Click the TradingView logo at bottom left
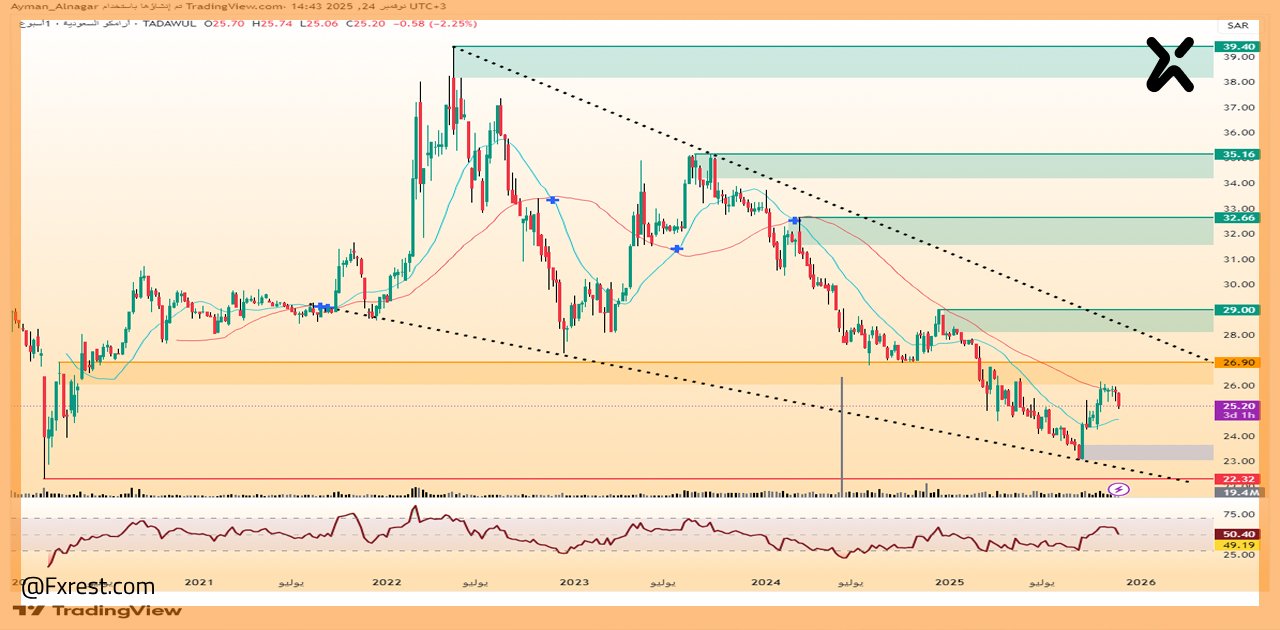The height and width of the screenshot is (630, 1280). point(98,610)
